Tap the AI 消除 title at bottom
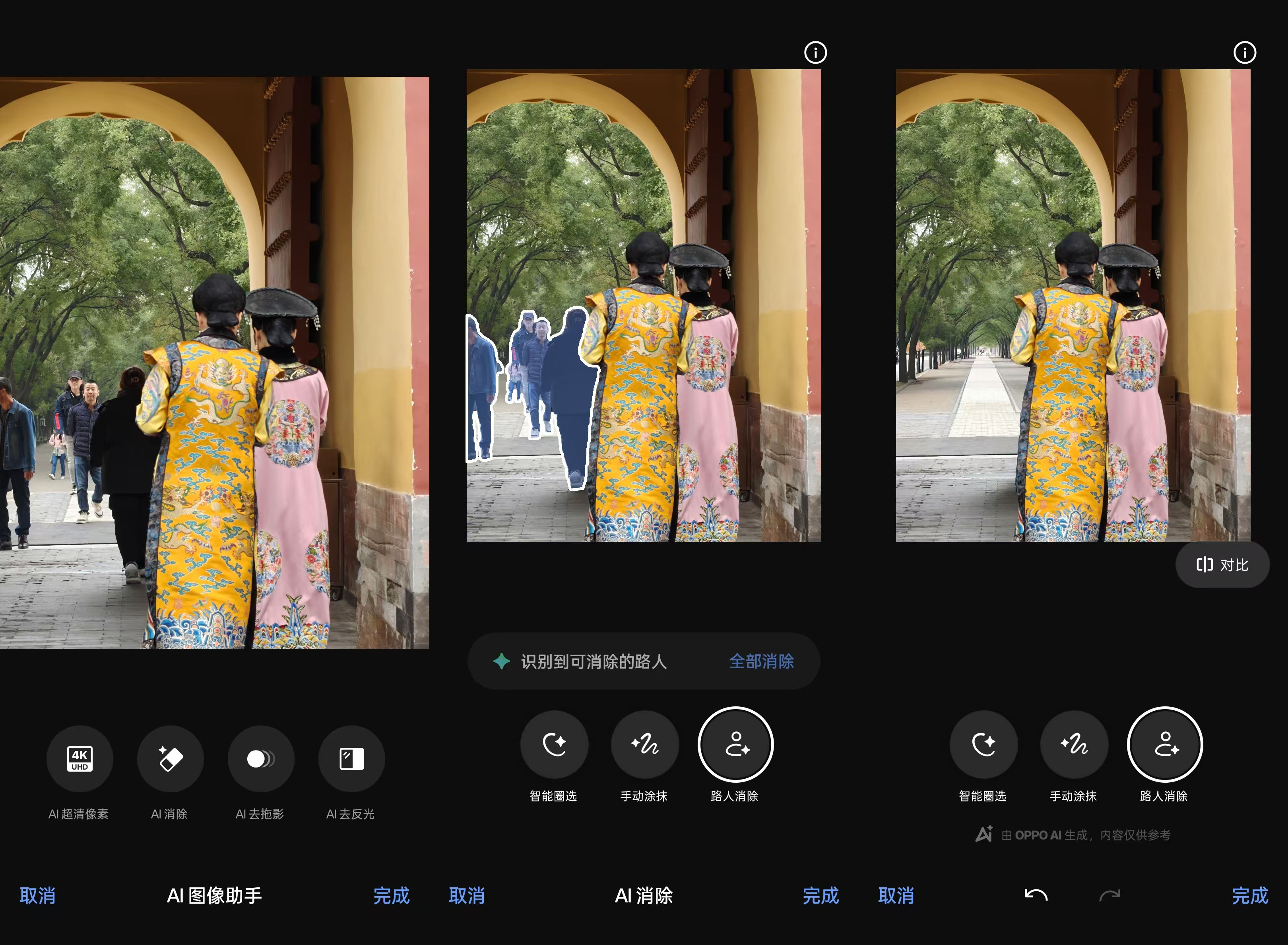Screen dimensions: 1288x945 click(644, 895)
